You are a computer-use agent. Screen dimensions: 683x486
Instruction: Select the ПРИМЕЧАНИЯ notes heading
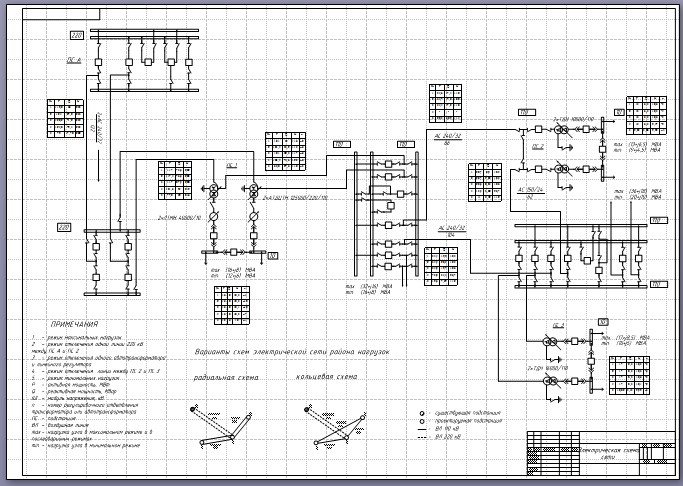pyautogui.click(x=73, y=326)
